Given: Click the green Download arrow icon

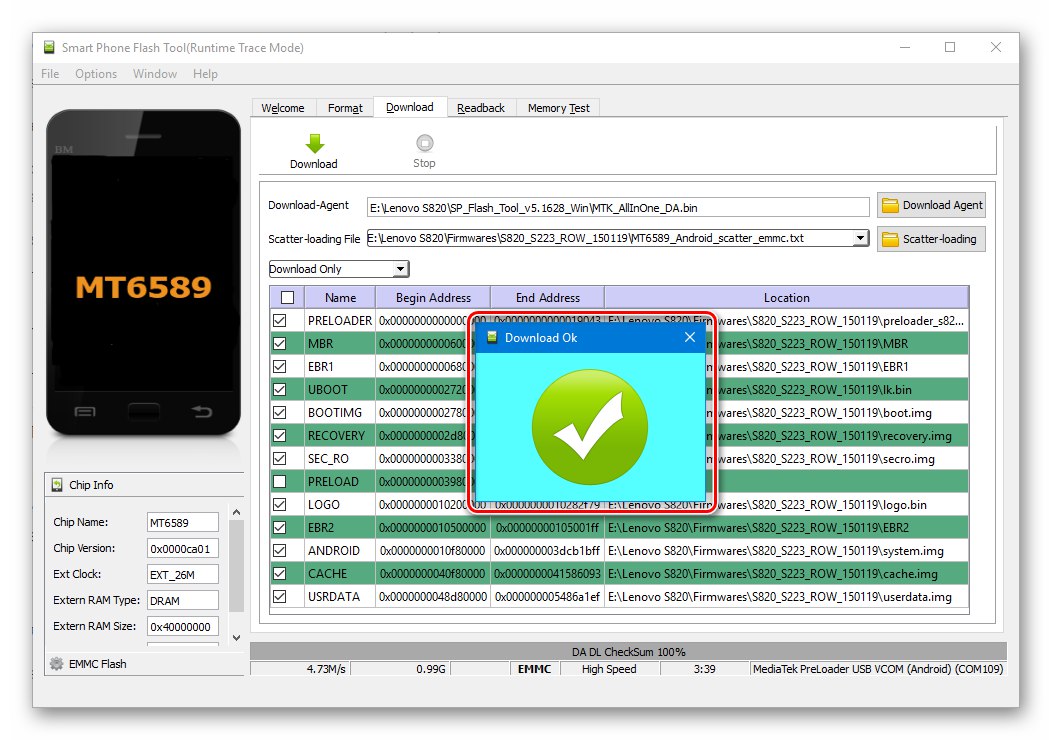Looking at the screenshot, I should (313, 142).
